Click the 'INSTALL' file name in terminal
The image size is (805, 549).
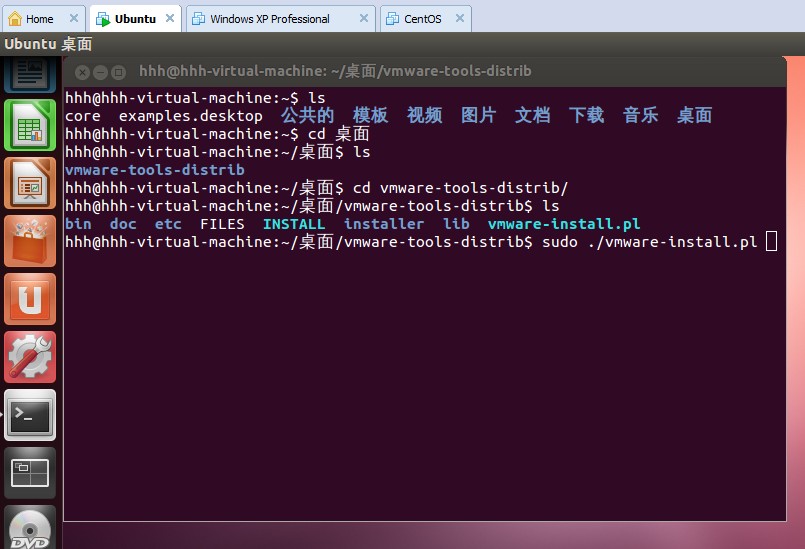pos(294,224)
